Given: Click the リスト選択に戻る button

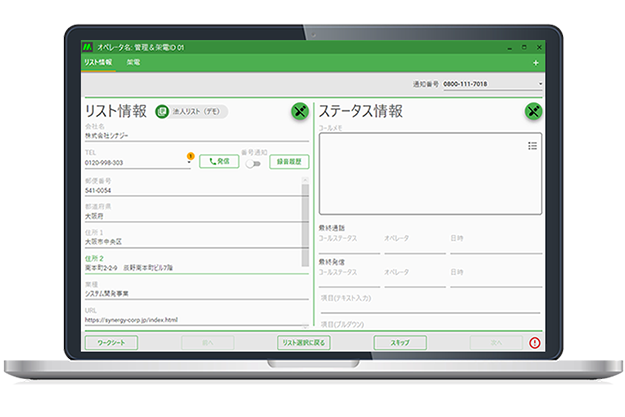Looking at the screenshot, I should [303, 342].
